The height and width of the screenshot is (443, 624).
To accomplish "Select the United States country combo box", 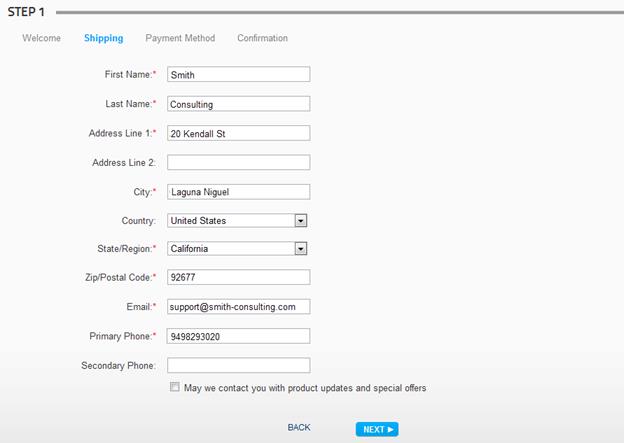I will coord(237,221).
